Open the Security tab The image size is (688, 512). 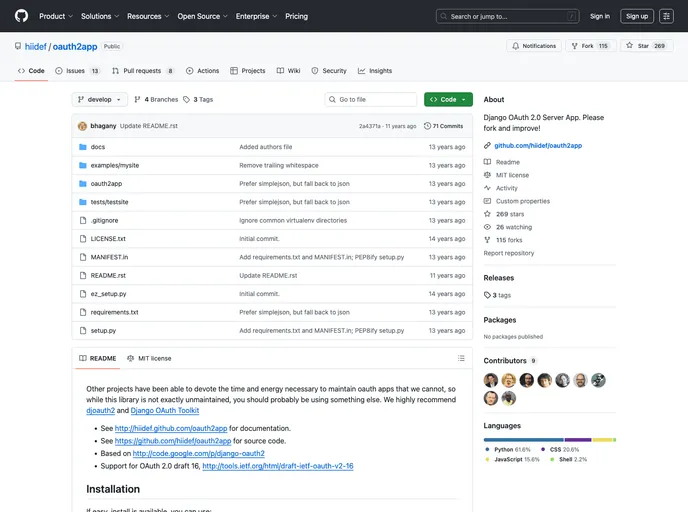pos(329,71)
